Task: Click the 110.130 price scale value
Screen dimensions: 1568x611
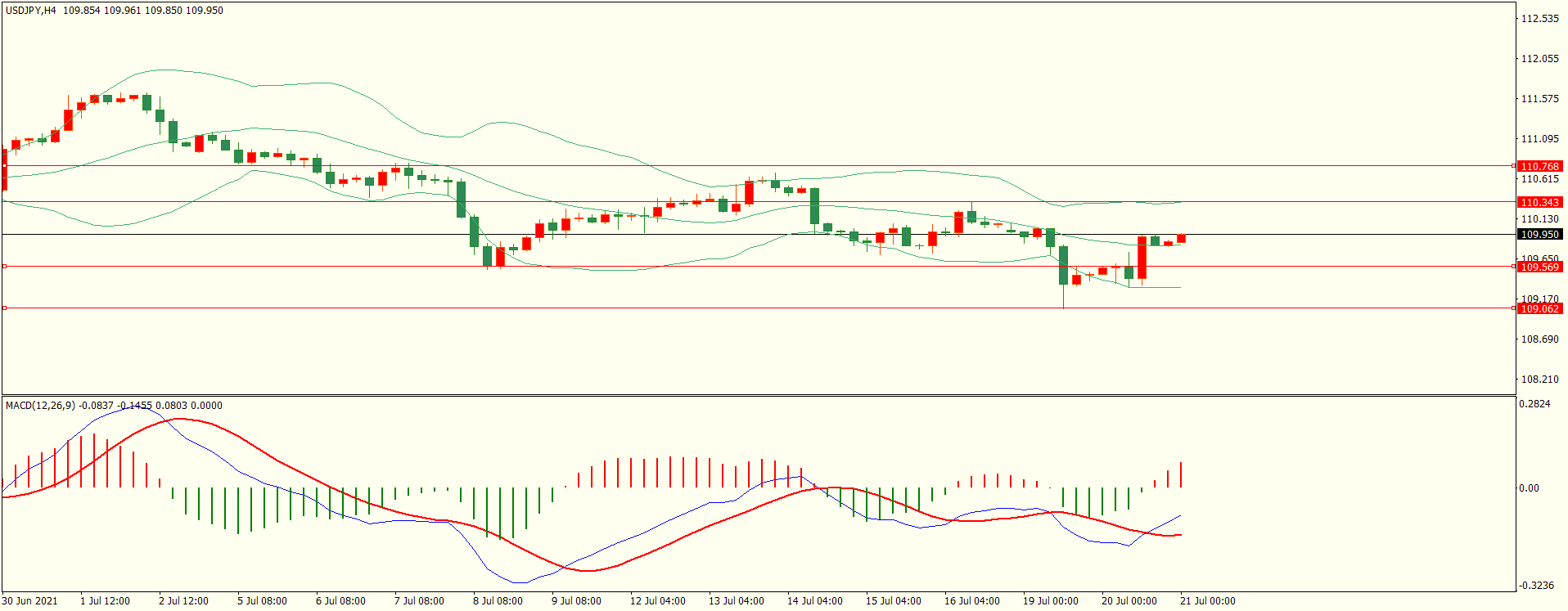Action: (x=1539, y=219)
